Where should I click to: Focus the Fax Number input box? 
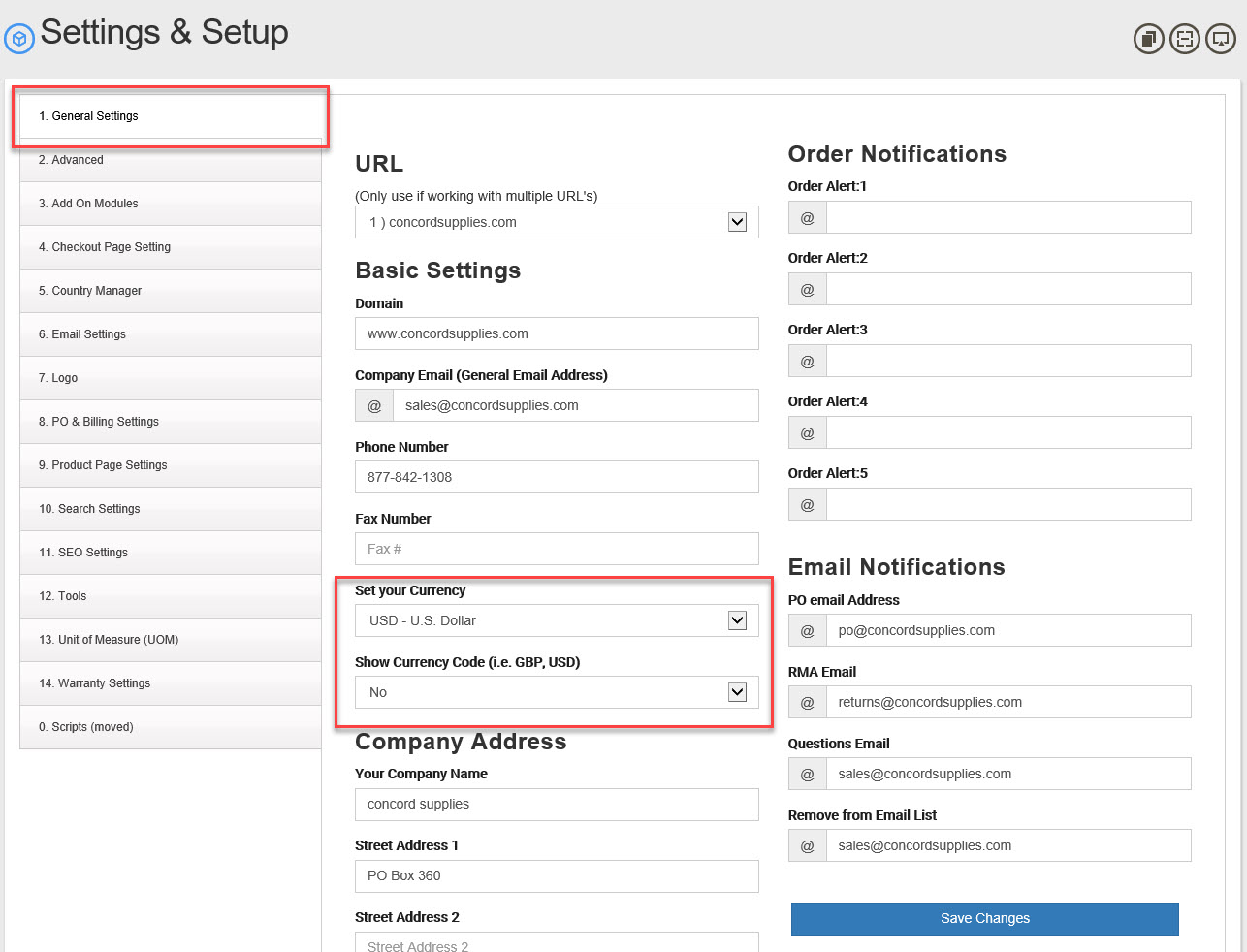[x=557, y=549]
